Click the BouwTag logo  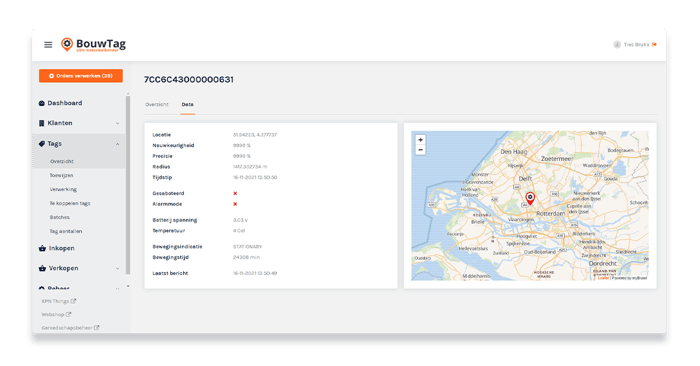[x=93, y=45]
